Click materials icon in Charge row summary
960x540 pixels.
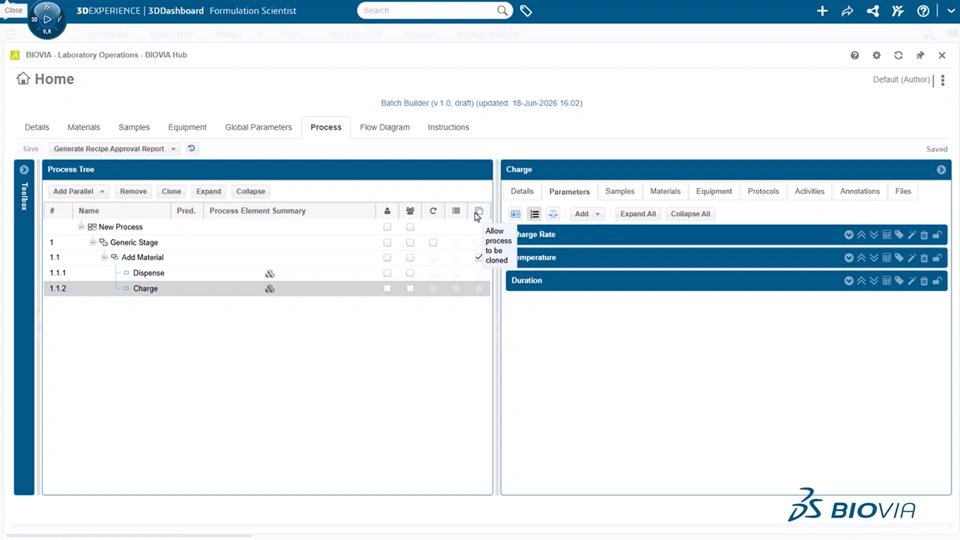[x=269, y=288]
